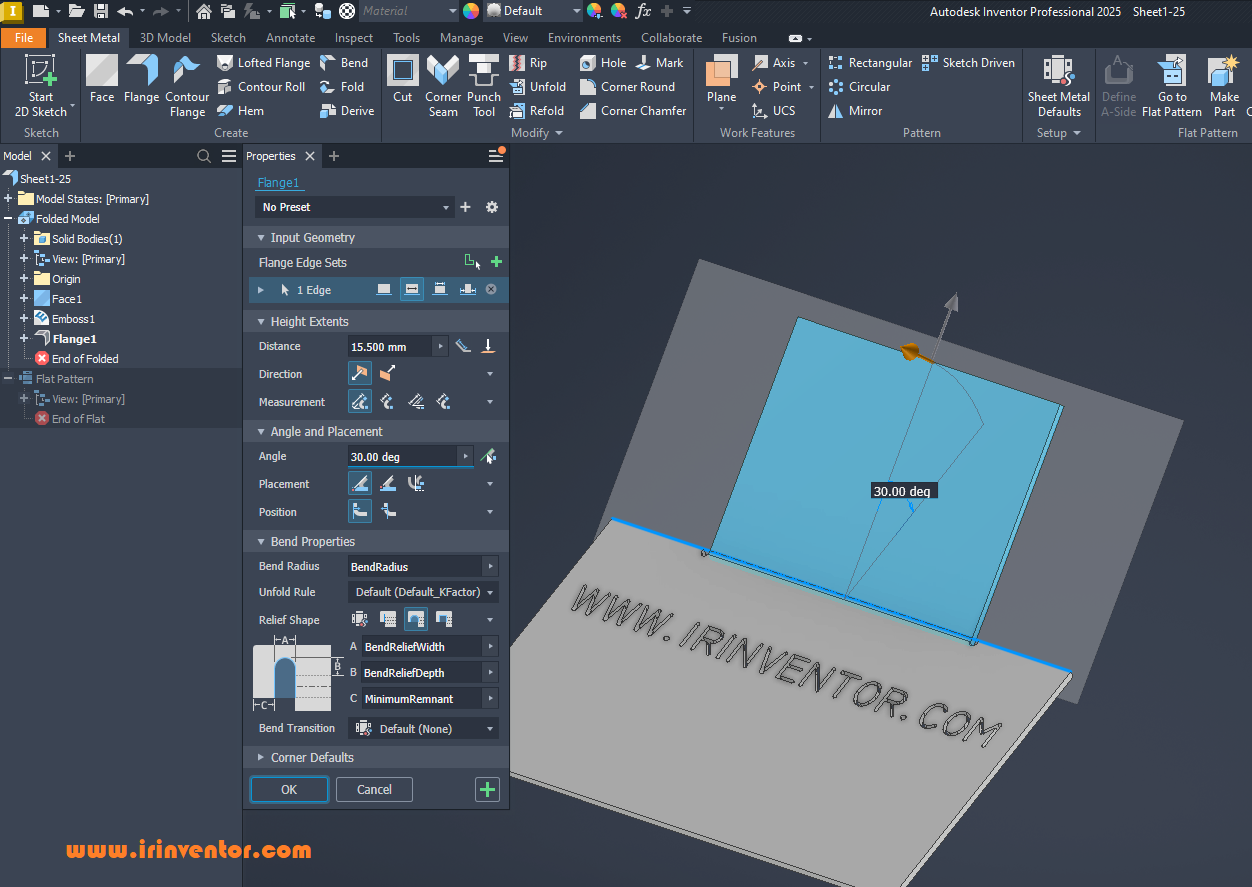The height and width of the screenshot is (887, 1252).
Task: Select the Corner Round tool
Action: [x=627, y=86]
